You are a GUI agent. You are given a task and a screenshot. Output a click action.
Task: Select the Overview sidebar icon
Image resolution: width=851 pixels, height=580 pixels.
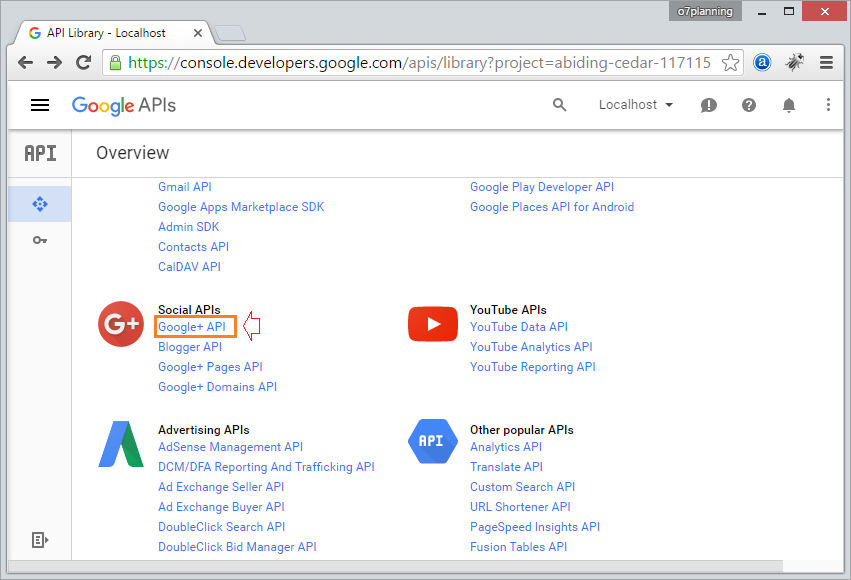(x=40, y=204)
